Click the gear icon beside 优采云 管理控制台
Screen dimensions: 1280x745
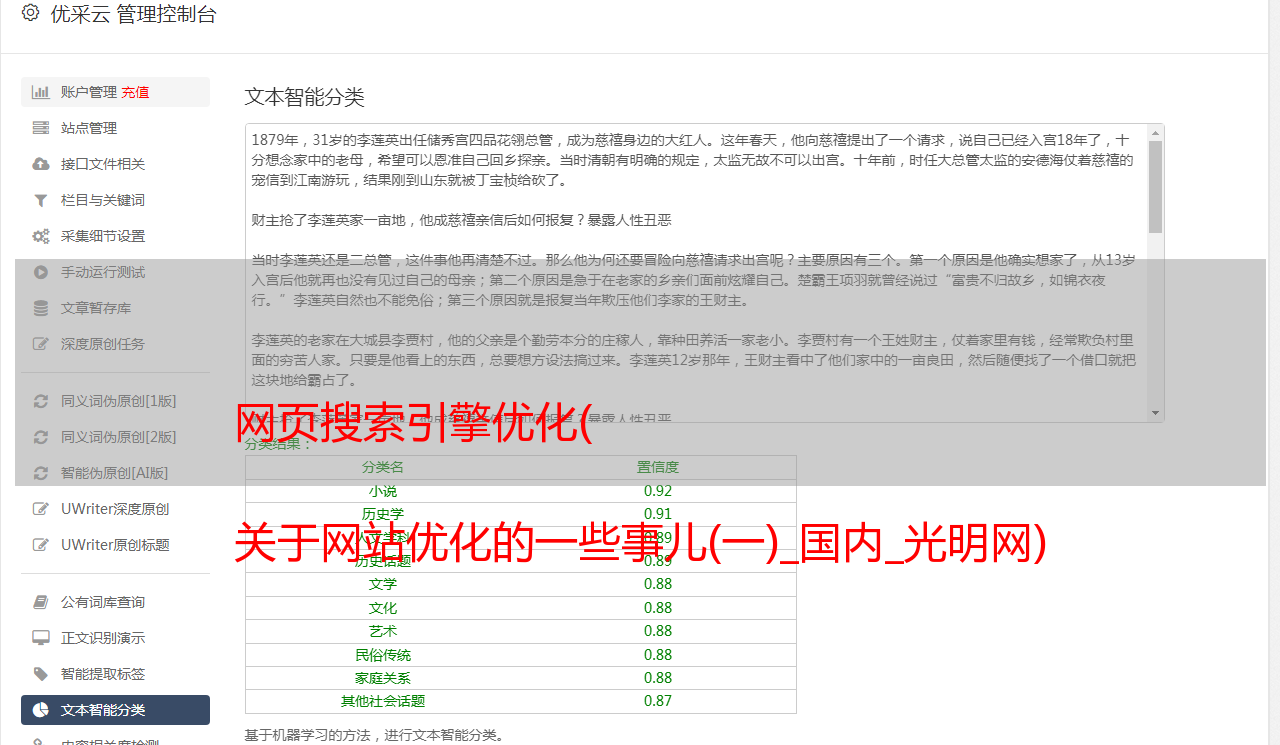30,14
